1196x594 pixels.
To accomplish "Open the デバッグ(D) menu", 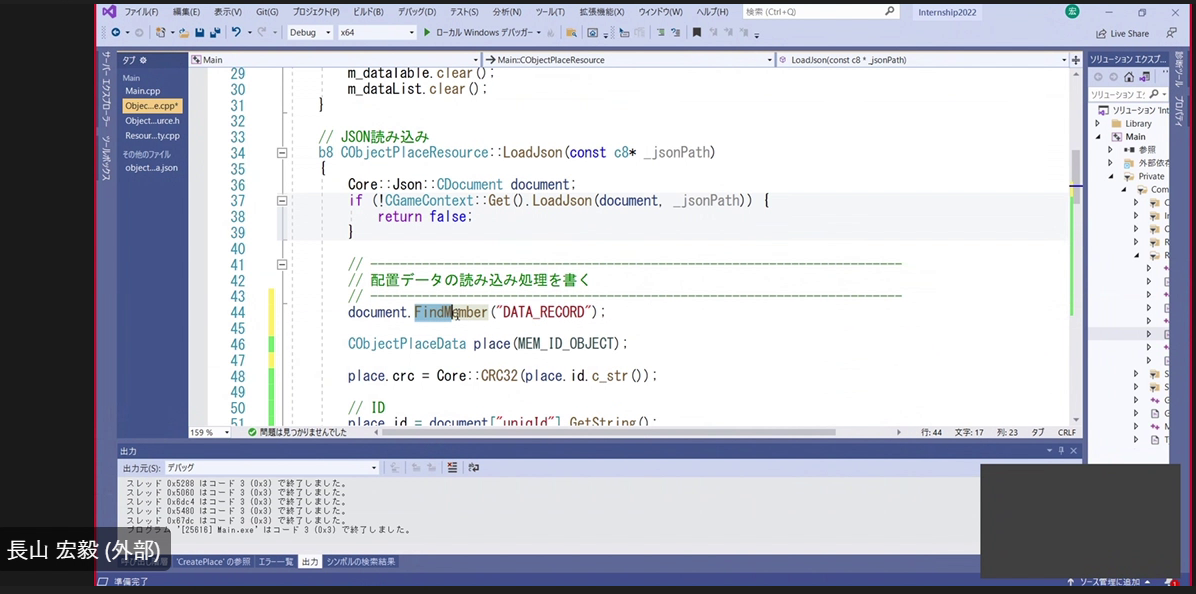I will tap(417, 12).
